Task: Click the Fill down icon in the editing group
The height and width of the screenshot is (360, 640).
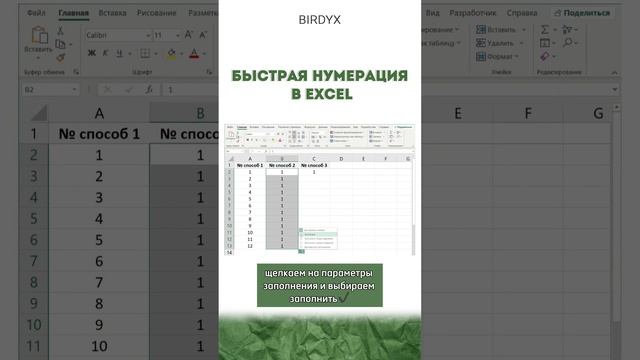Action: (x=545, y=43)
